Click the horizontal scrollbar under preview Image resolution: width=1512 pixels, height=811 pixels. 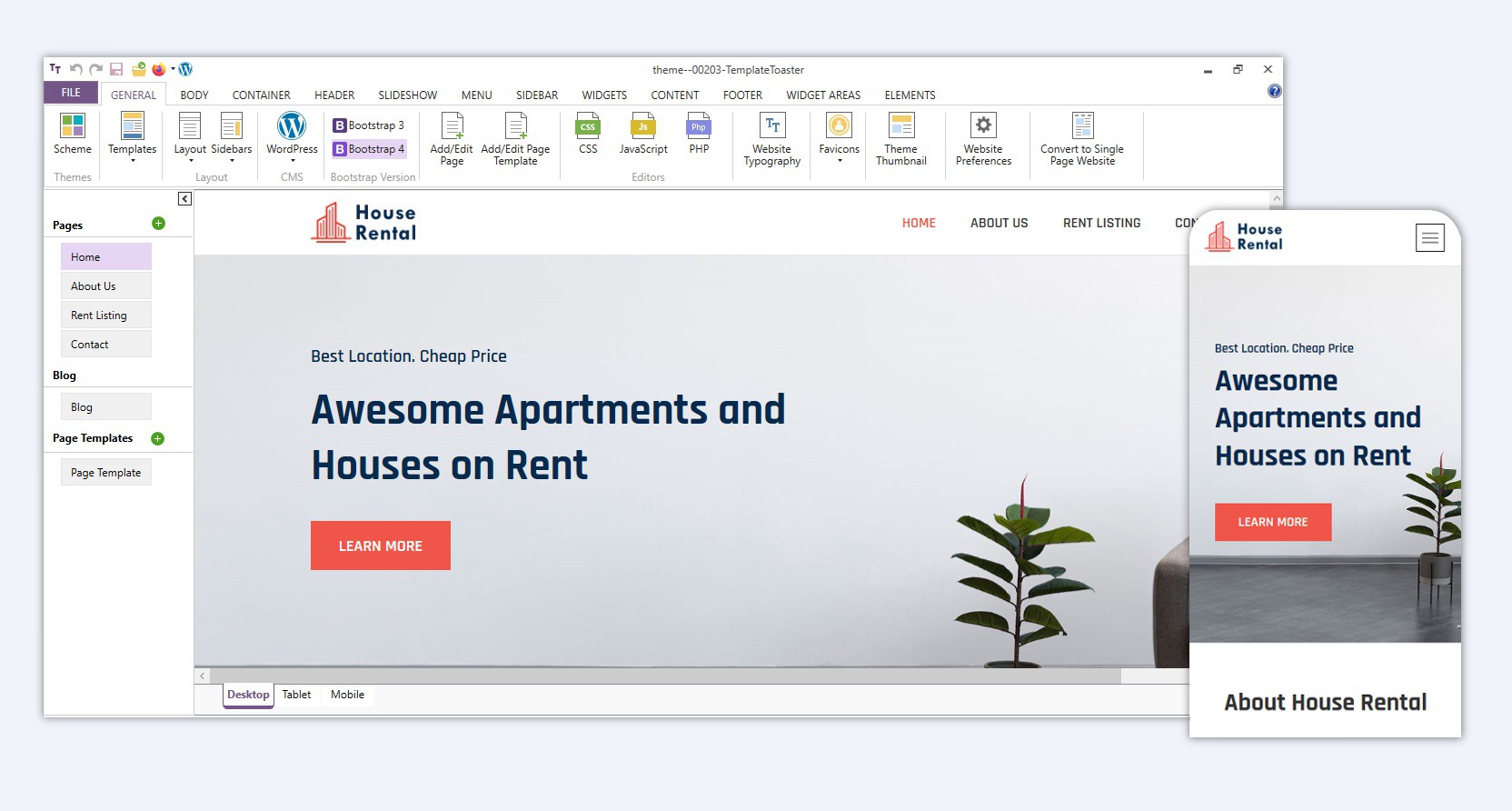(666, 676)
